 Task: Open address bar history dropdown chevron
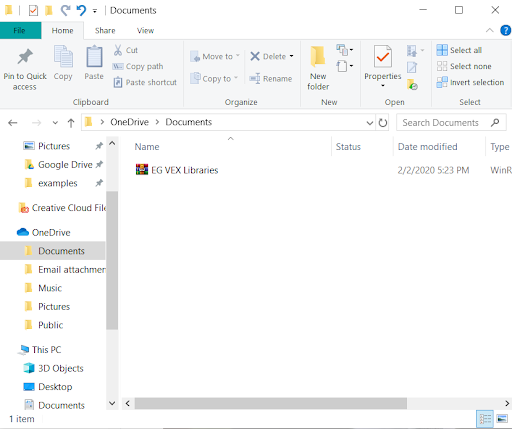pyautogui.click(x=370, y=123)
